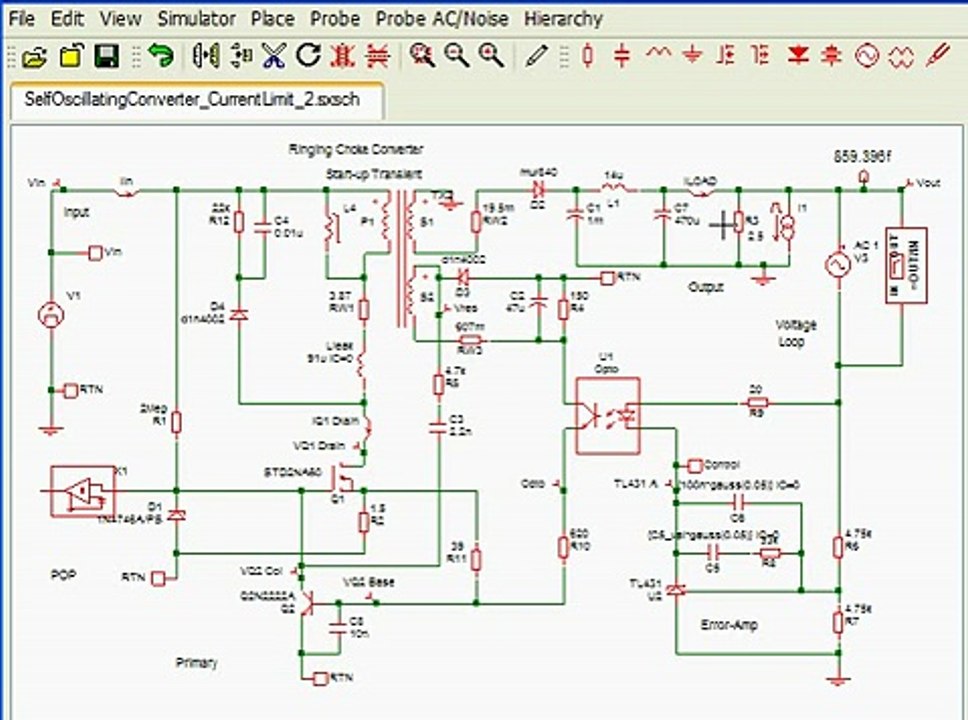Click the 'POP' label

click(x=63, y=574)
